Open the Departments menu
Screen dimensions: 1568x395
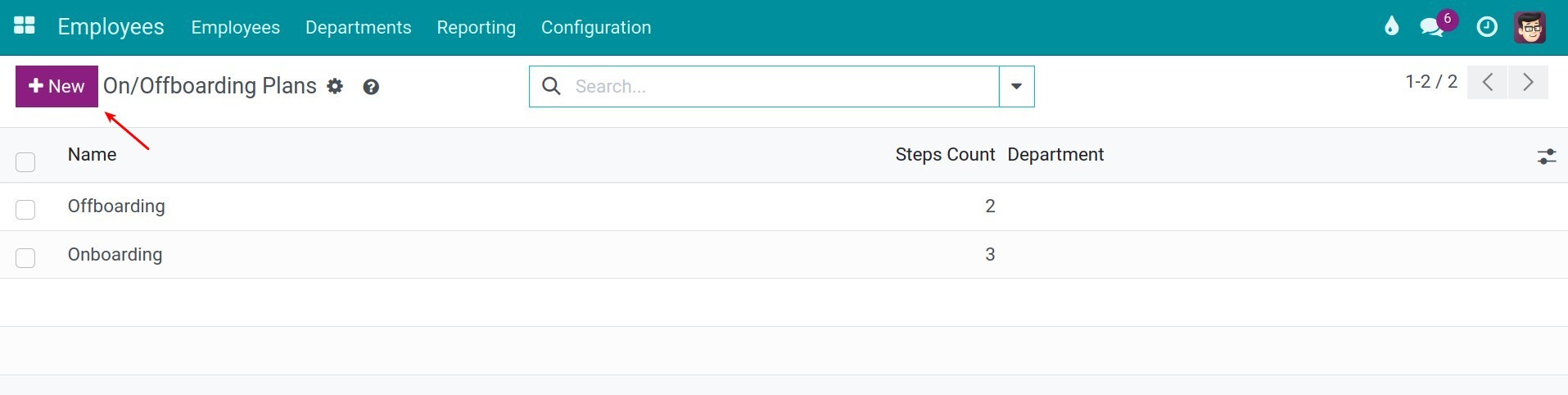[x=359, y=27]
